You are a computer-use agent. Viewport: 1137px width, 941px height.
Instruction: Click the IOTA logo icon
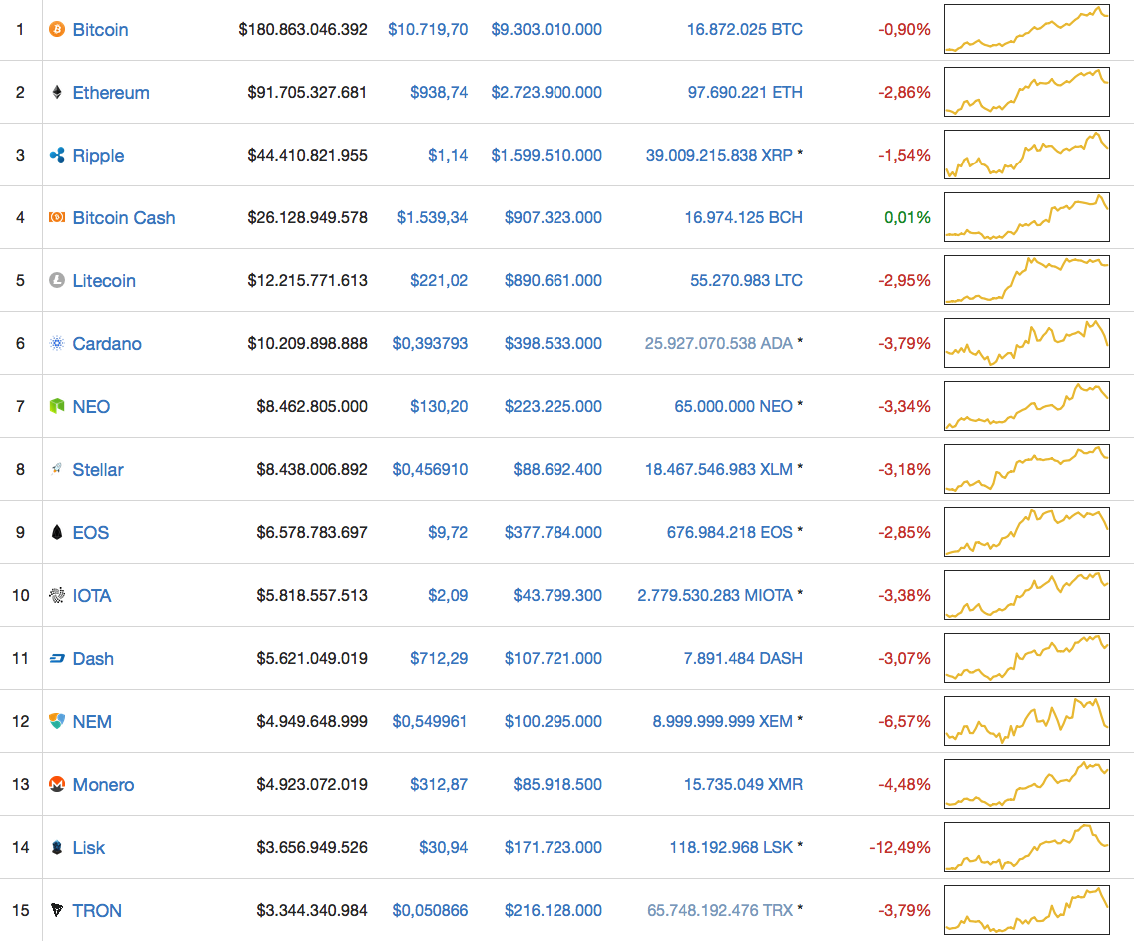57,595
